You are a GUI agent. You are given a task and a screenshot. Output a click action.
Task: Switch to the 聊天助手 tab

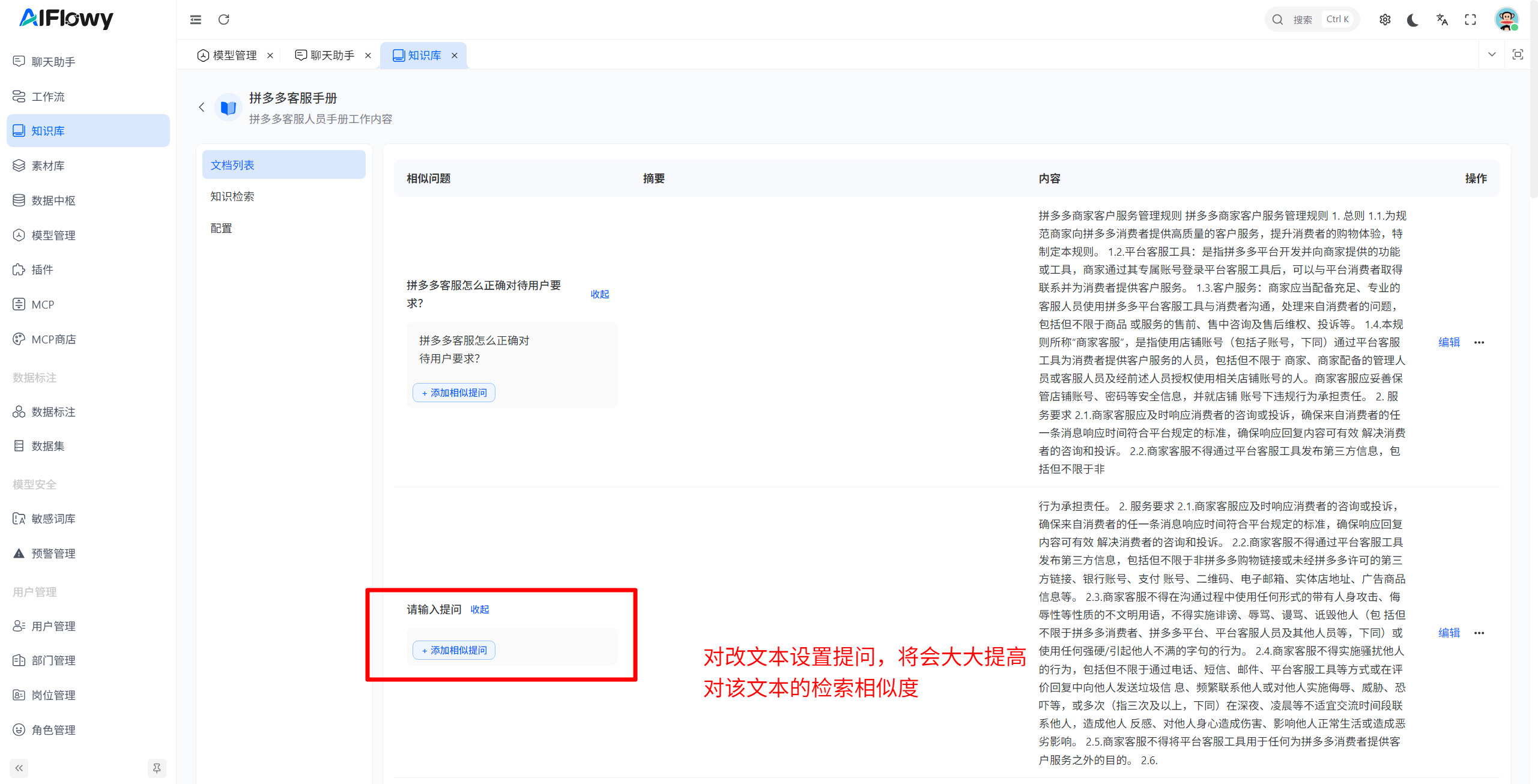tap(332, 55)
